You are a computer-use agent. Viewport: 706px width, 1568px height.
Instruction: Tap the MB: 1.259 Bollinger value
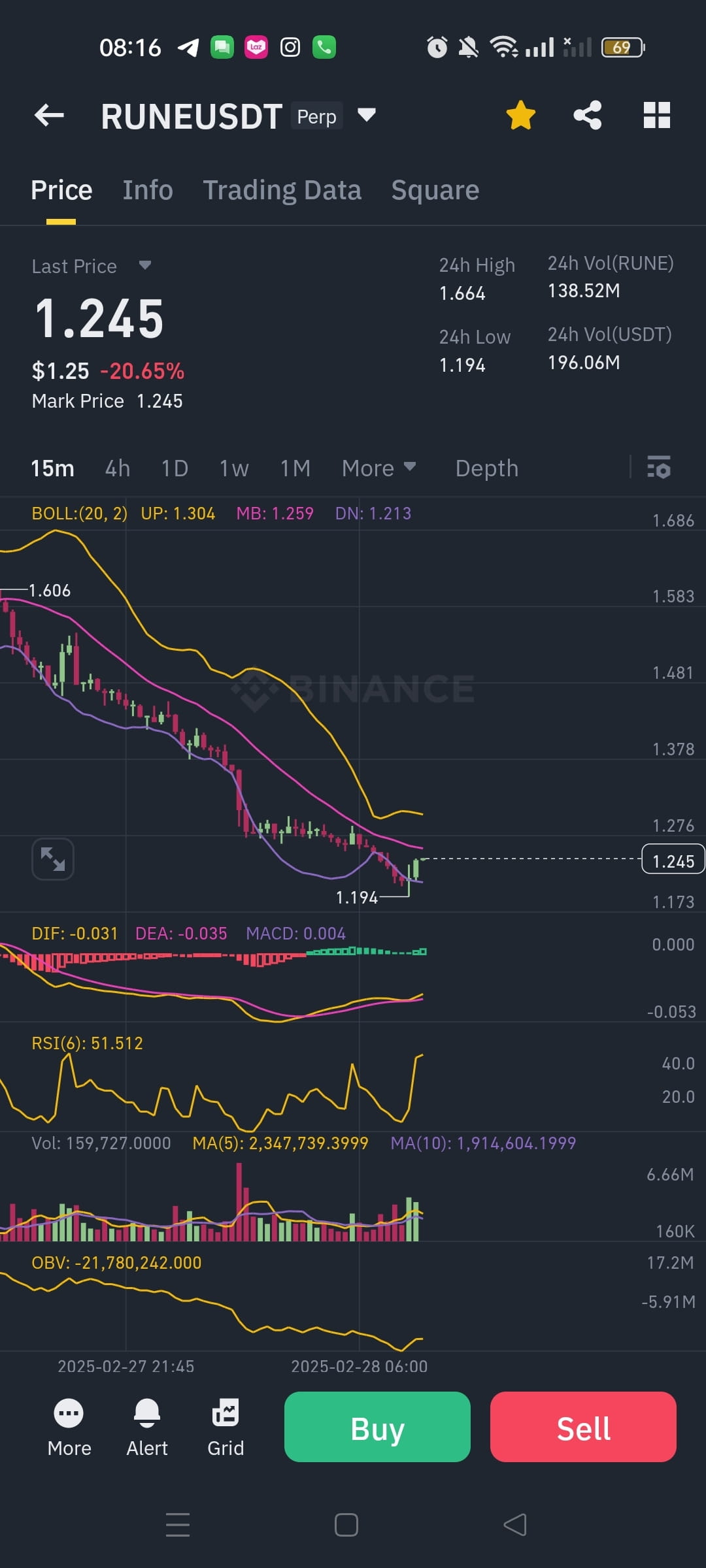point(275,514)
